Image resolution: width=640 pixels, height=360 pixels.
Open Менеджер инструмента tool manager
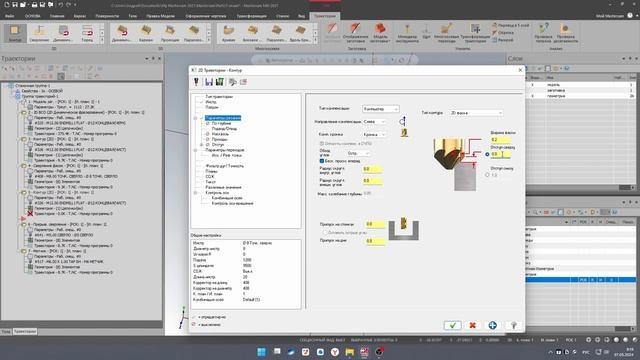coord(407,33)
